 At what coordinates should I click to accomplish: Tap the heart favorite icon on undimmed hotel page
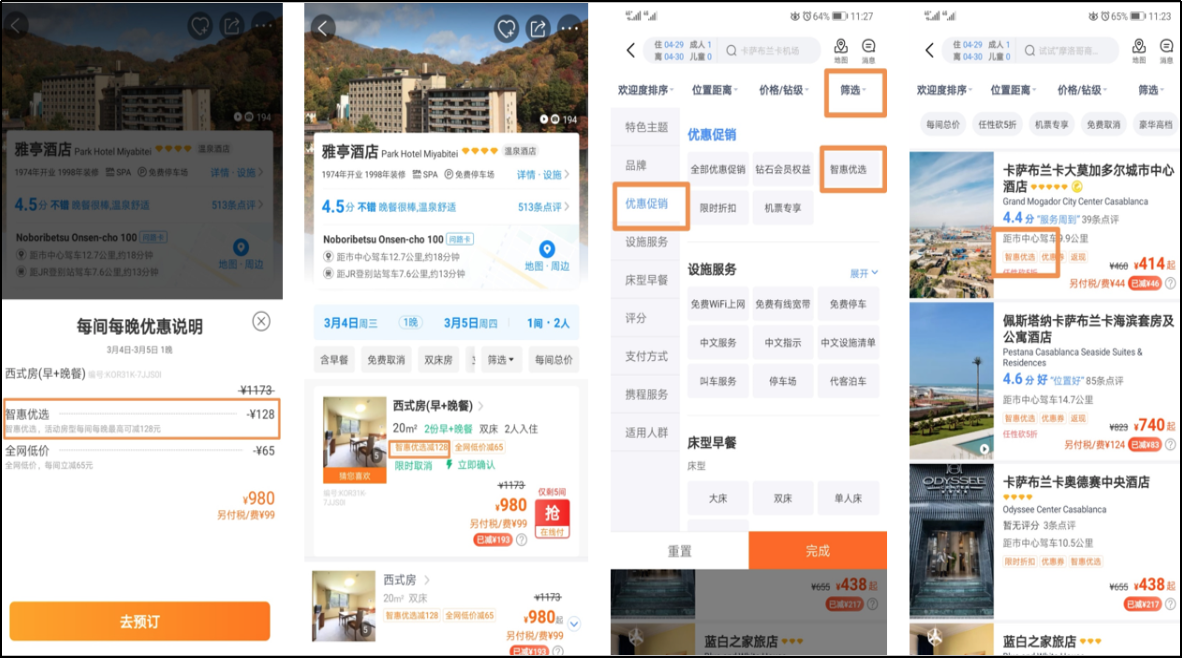[x=506, y=27]
